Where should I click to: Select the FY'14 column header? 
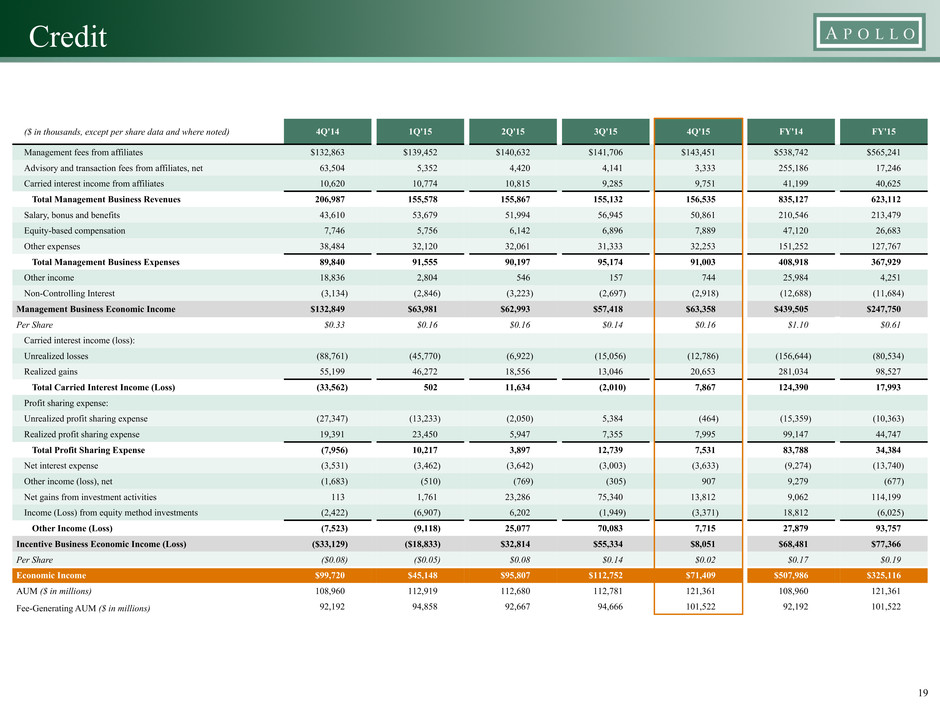tap(791, 131)
